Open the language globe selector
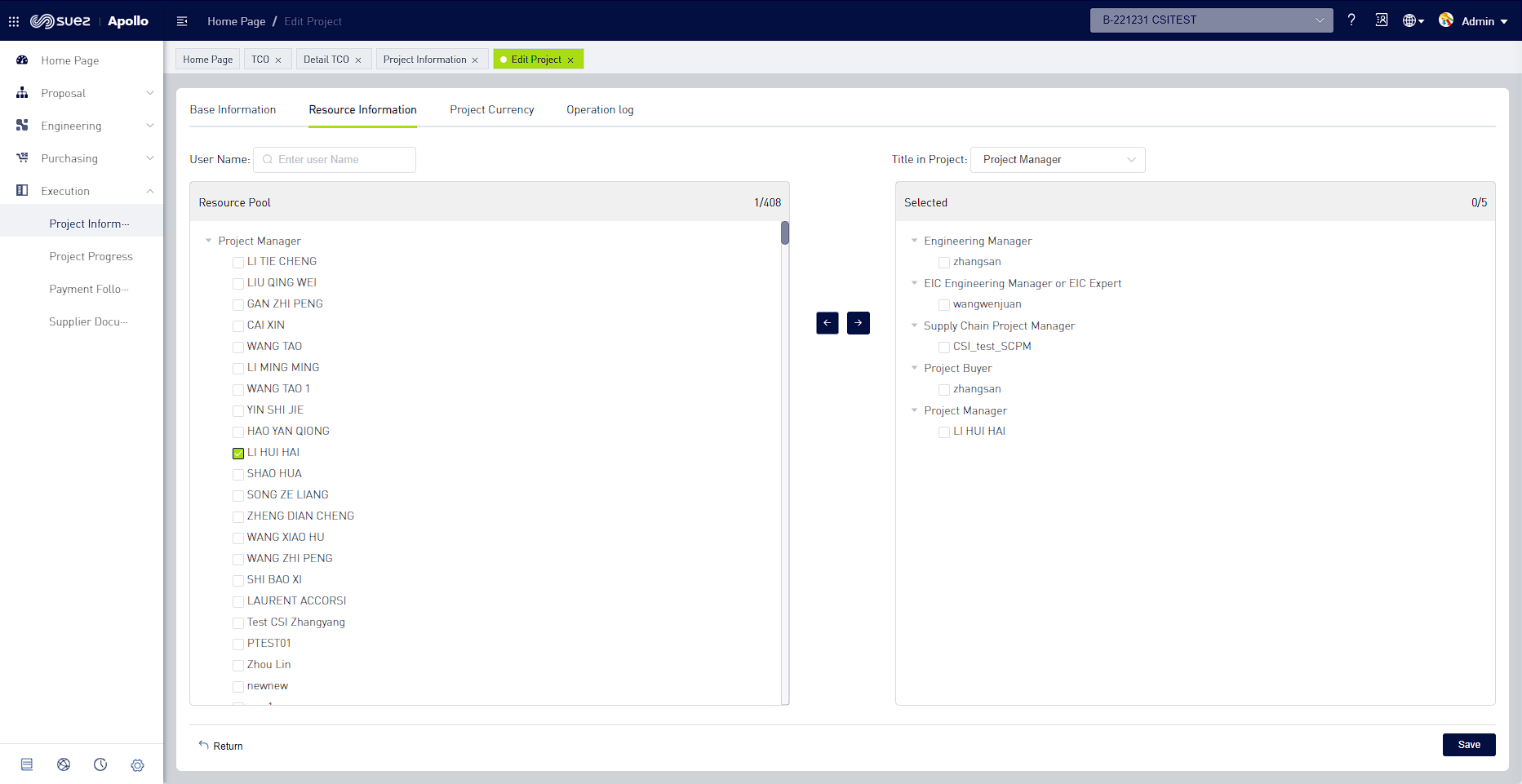 [x=1413, y=21]
